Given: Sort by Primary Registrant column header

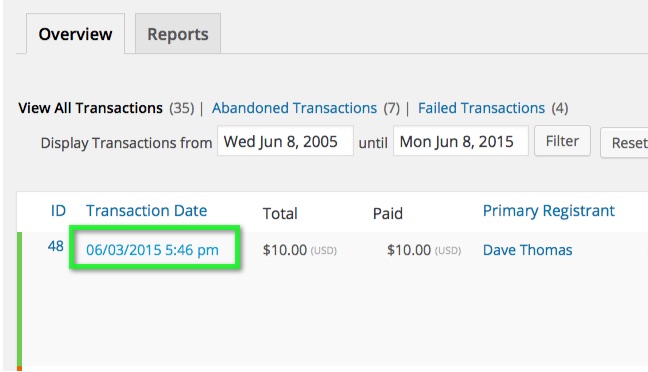Looking at the screenshot, I should coord(549,211).
